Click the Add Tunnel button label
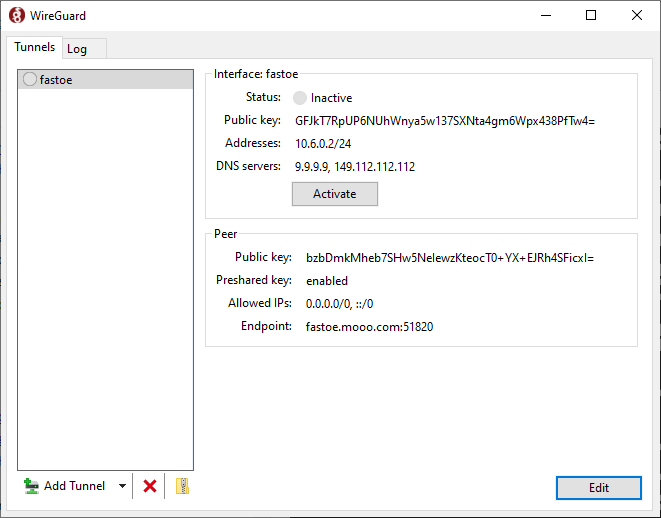The width and height of the screenshot is (661, 518). pyautogui.click(x=74, y=486)
